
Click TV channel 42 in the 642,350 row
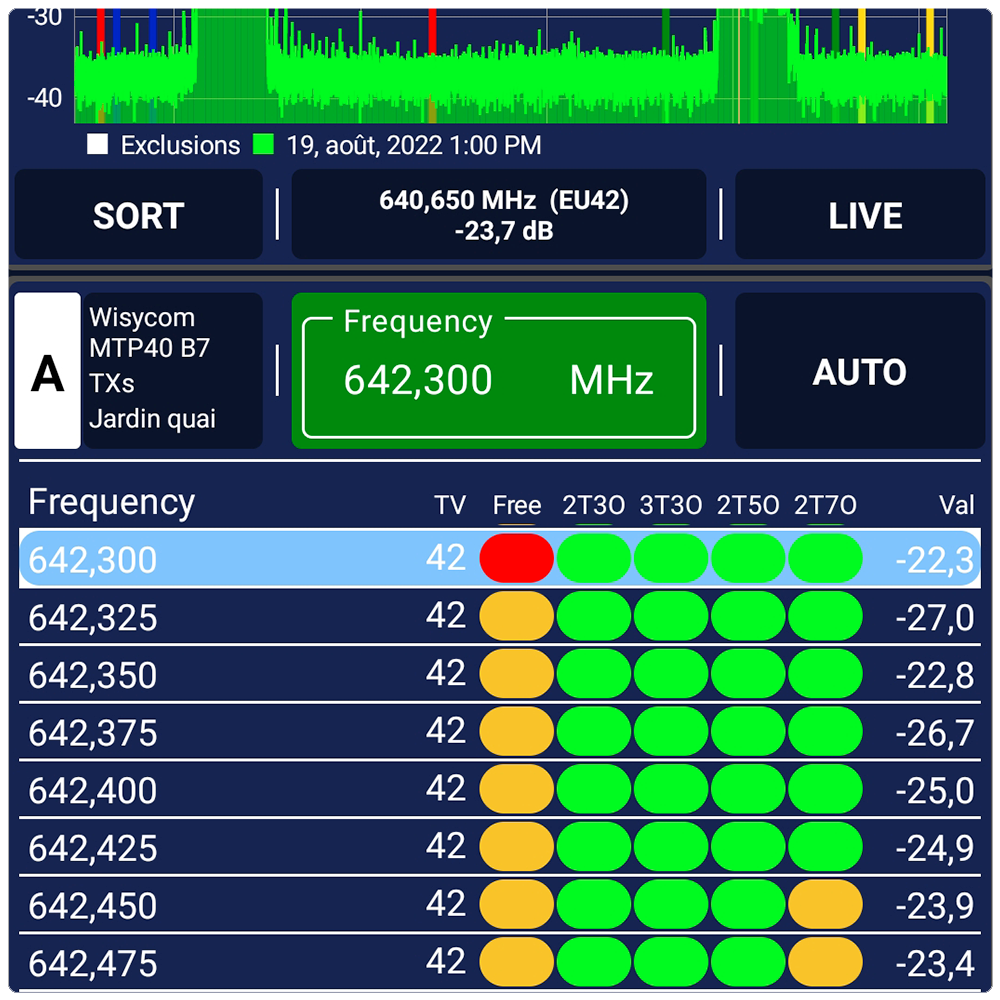click(x=446, y=673)
